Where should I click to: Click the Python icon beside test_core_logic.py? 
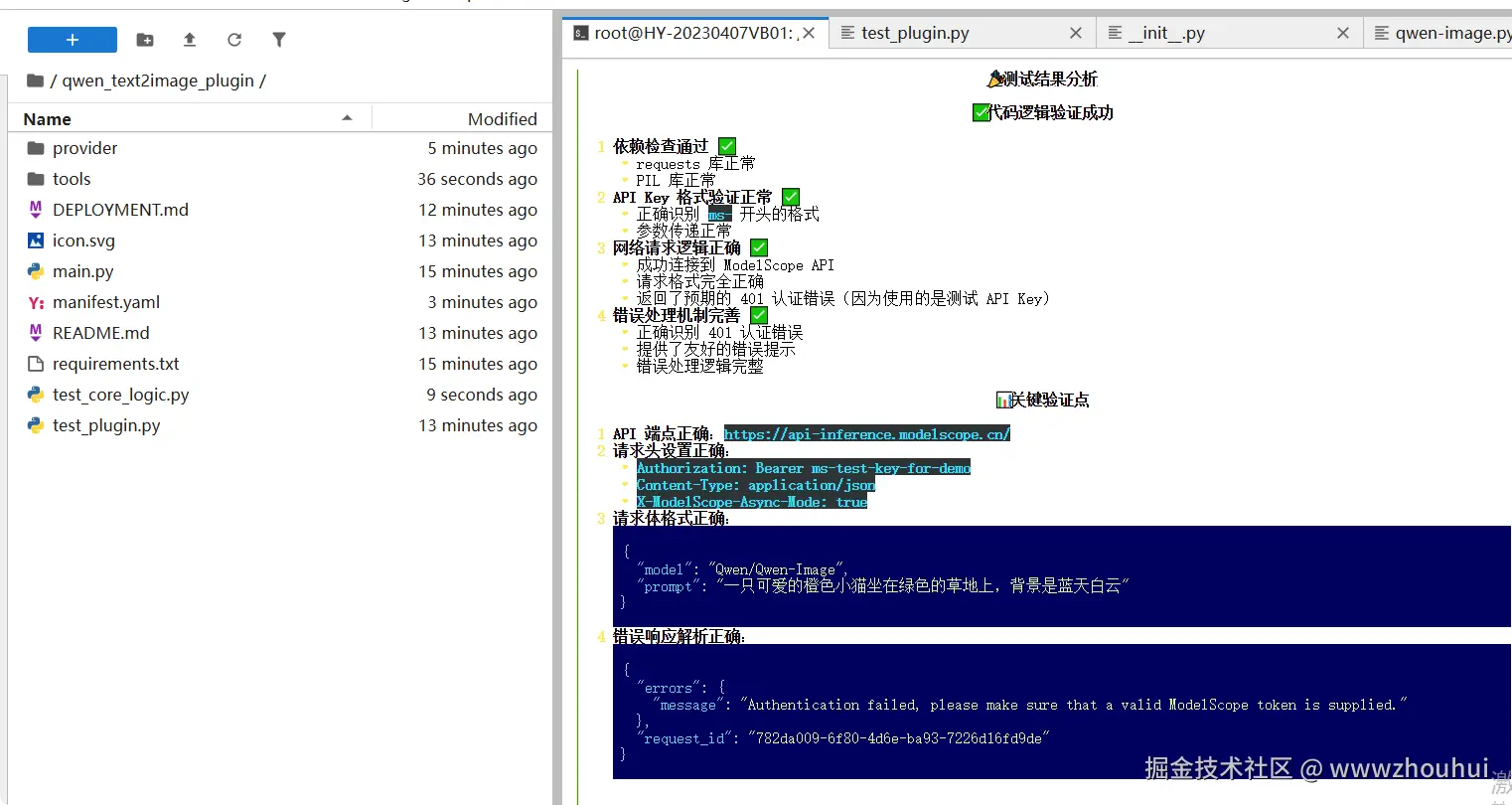(x=36, y=395)
